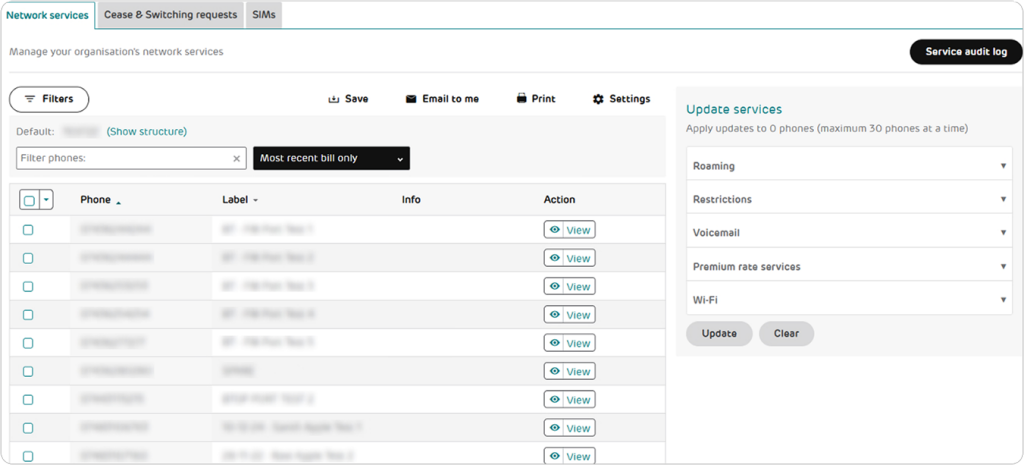Click the Show structure link
This screenshot has width=1024, height=465.
tap(147, 131)
